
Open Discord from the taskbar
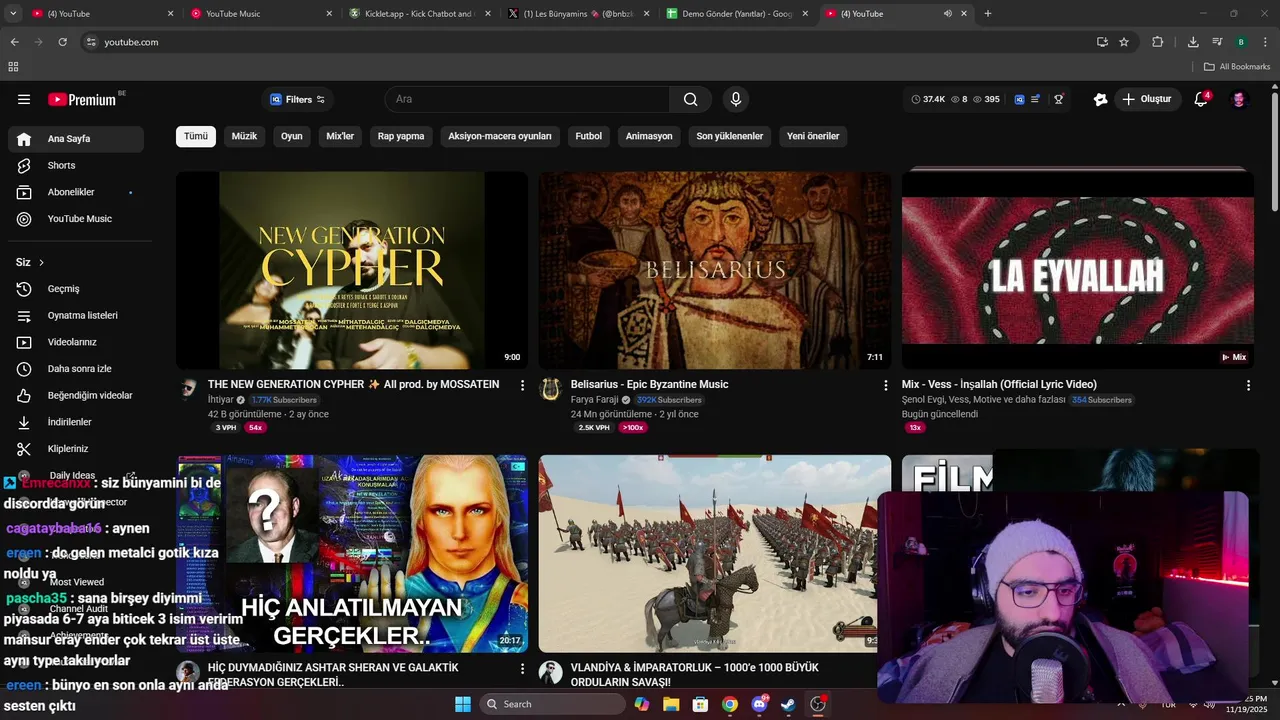pyautogui.click(x=759, y=704)
